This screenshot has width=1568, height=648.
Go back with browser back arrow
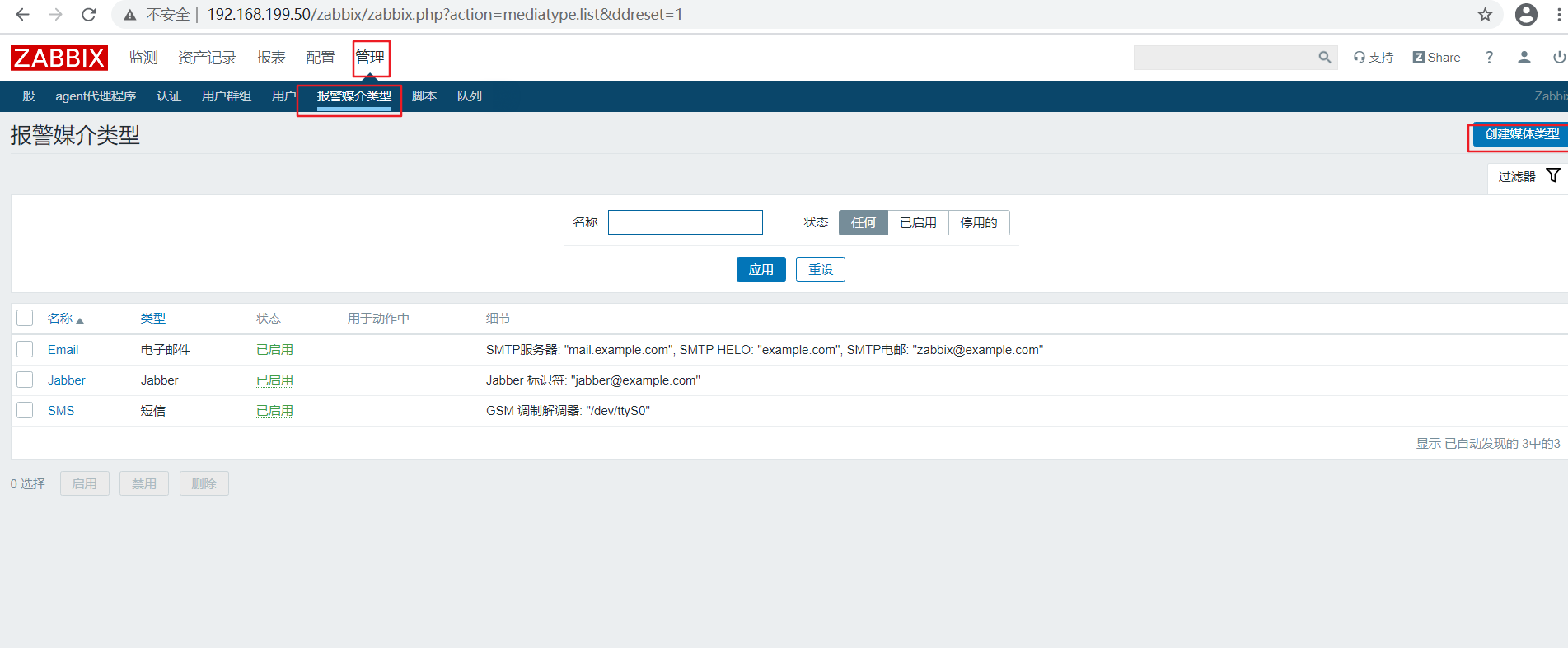click(x=22, y=15)
